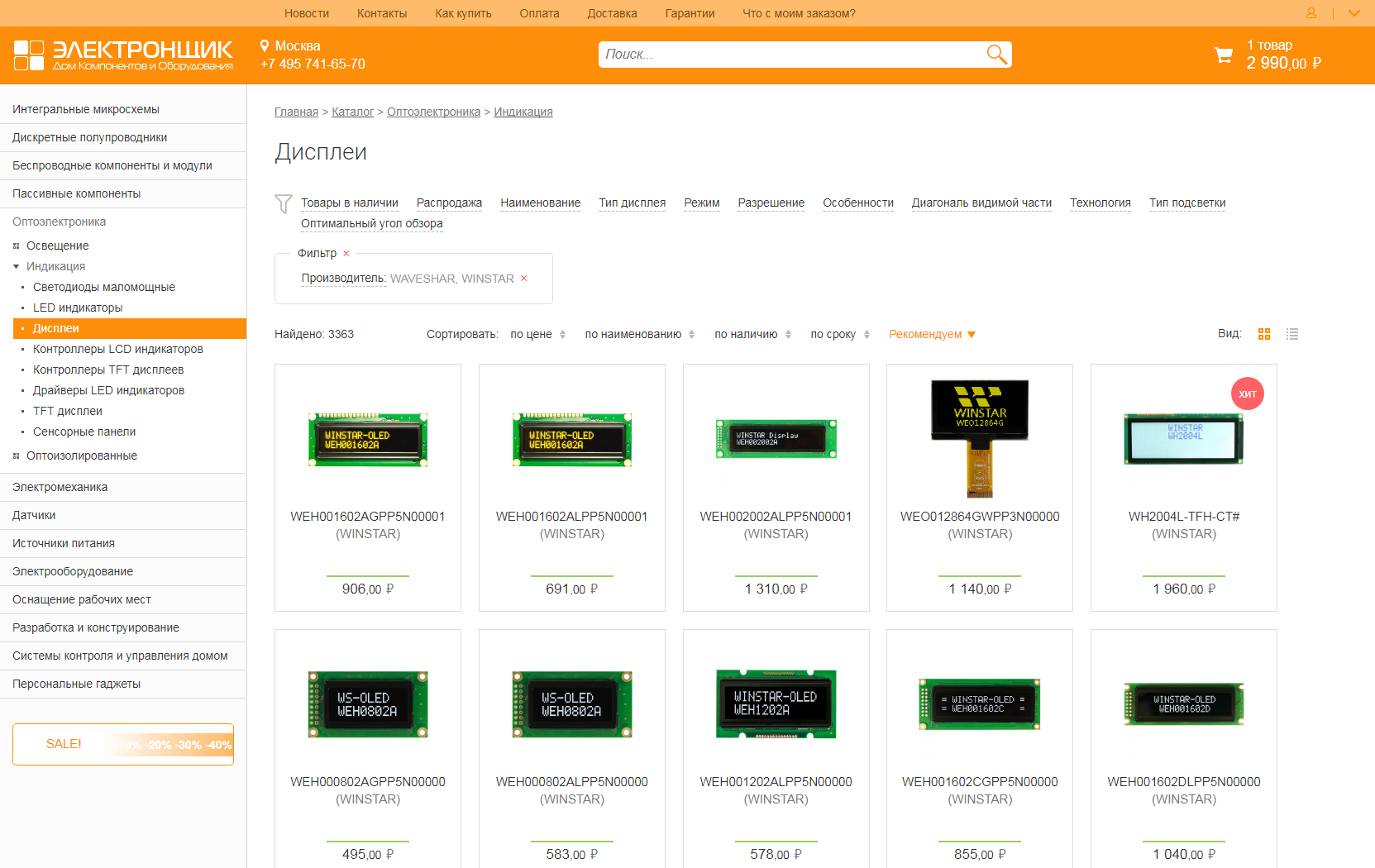Open the WH2004L-TFH-CT# product title

click(x=1184, y=517)
